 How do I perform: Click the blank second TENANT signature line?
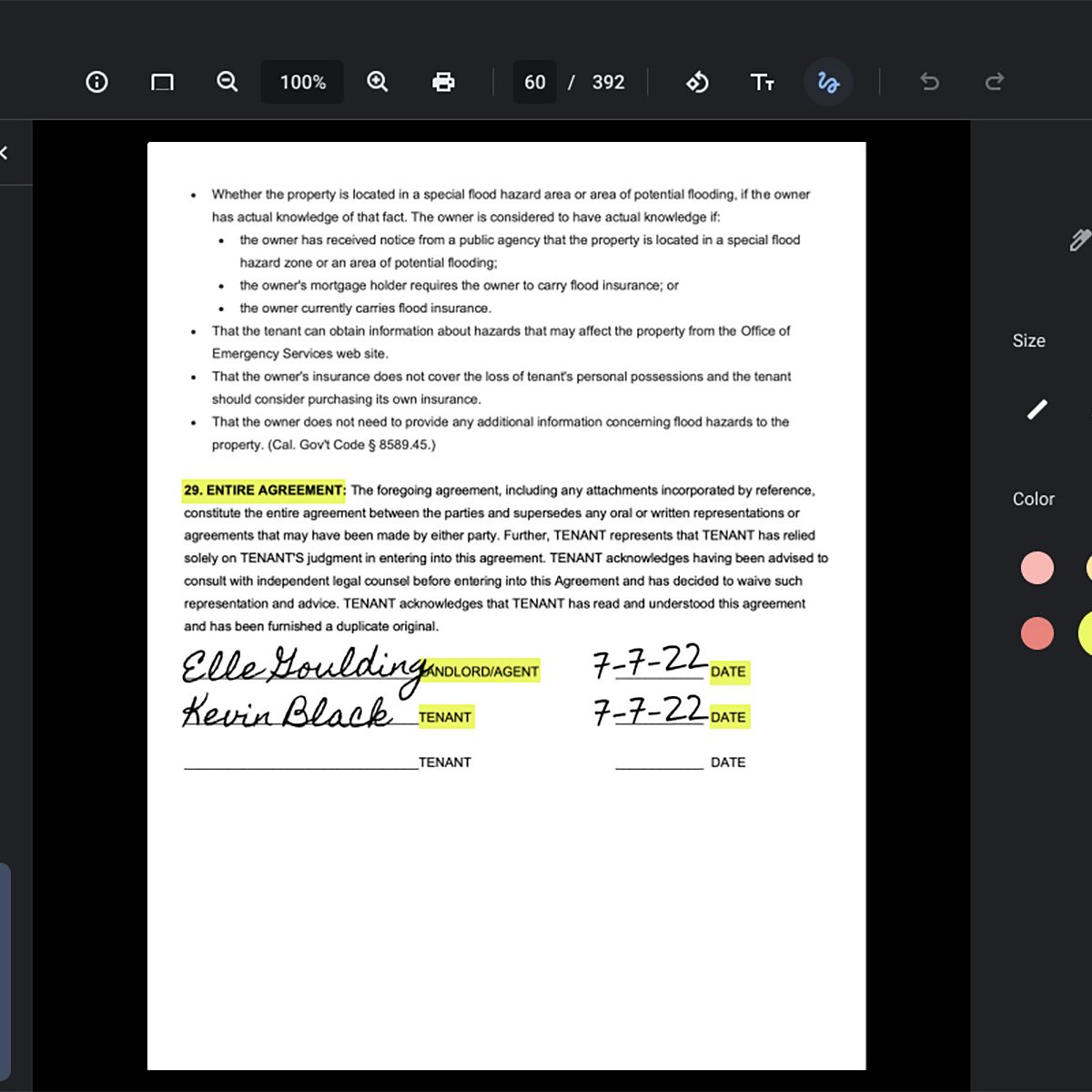(300, 763)
